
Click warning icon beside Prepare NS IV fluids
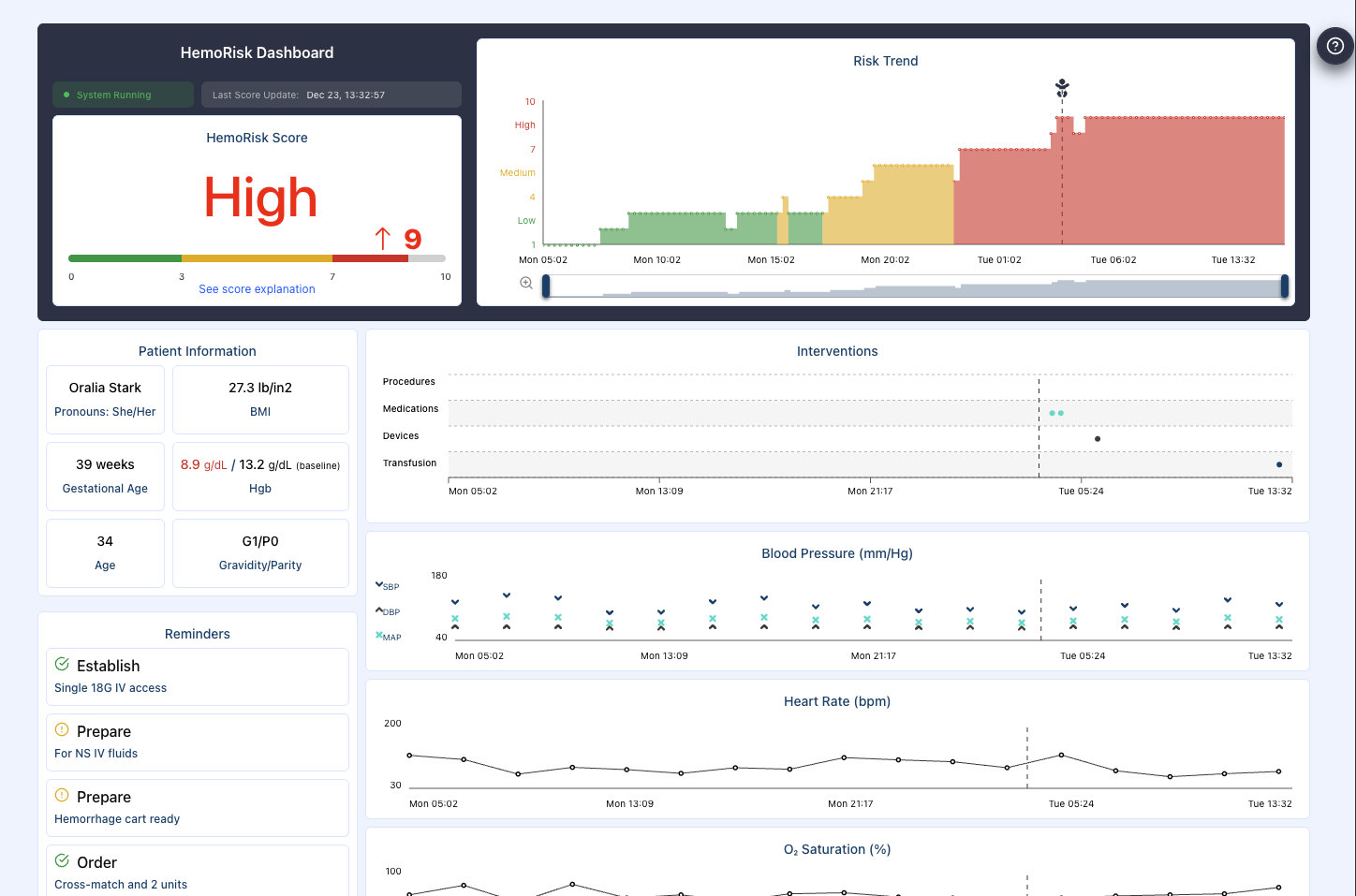pos(62,729)
